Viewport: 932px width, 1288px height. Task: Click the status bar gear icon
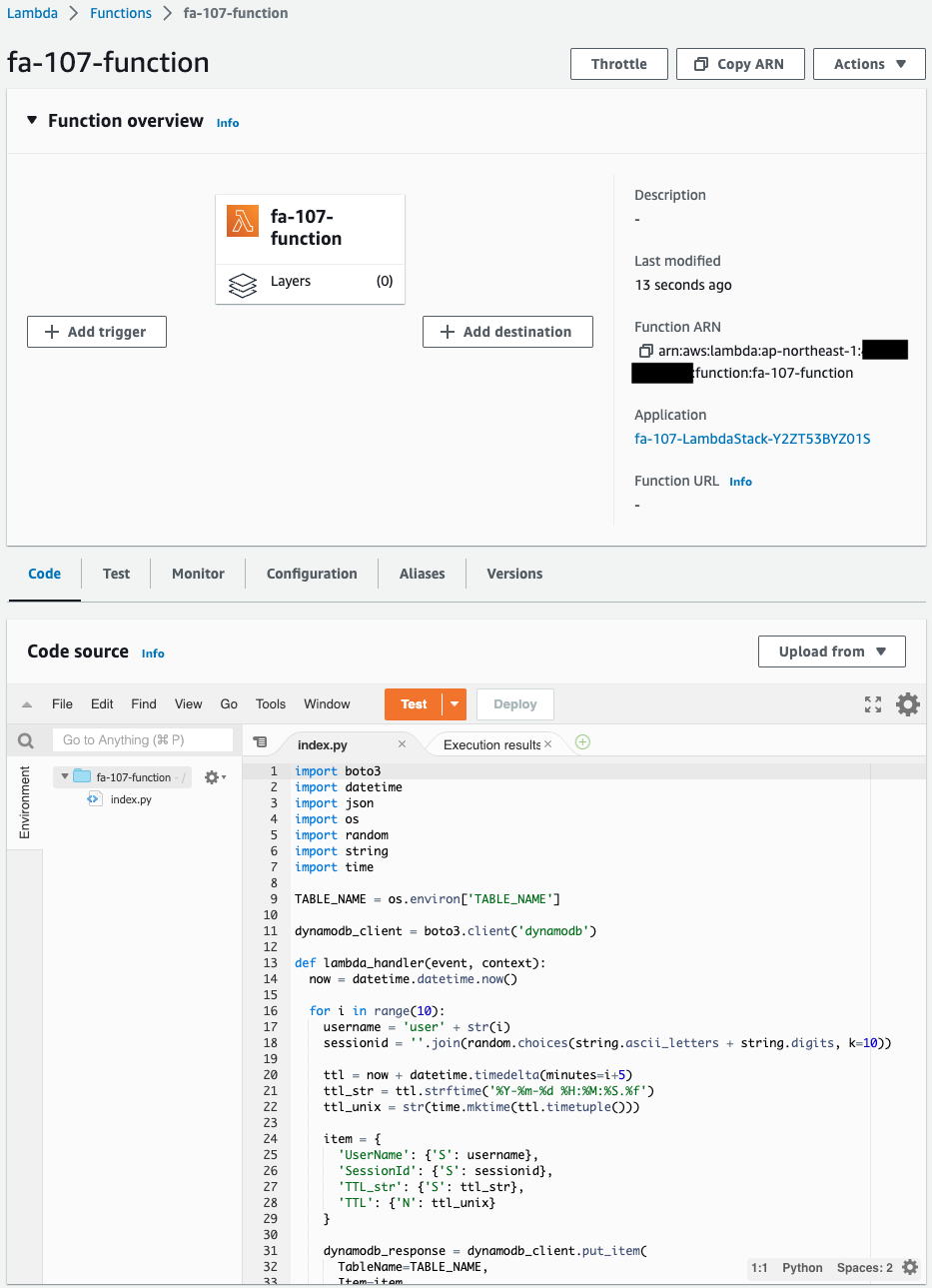click(x=910, y=1267)
